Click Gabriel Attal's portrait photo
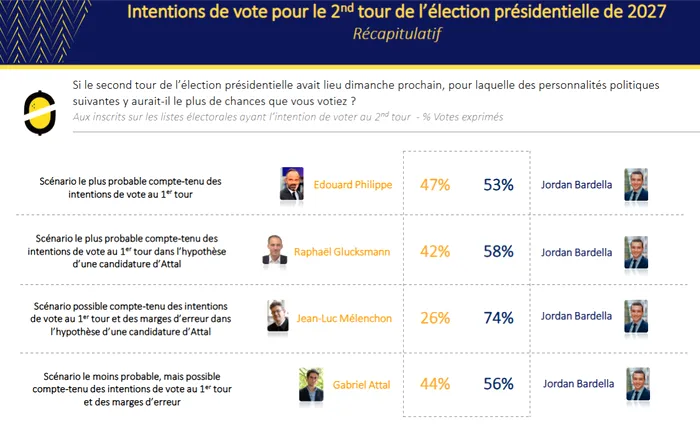This screenshot has height=446, width=700. tap(311, 384)
